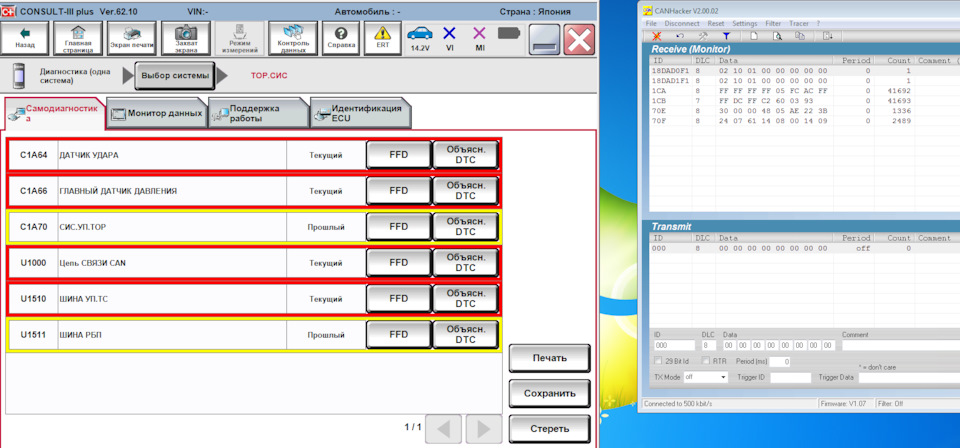
Task: Open the Filter menu in CANHacker
Action: point(773,23)
